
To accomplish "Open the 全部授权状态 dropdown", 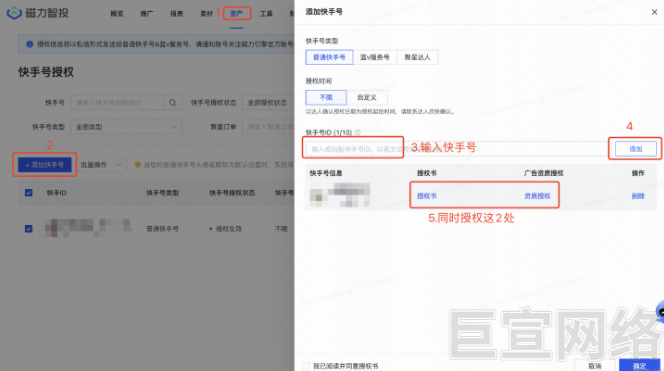I will (268, 102).
